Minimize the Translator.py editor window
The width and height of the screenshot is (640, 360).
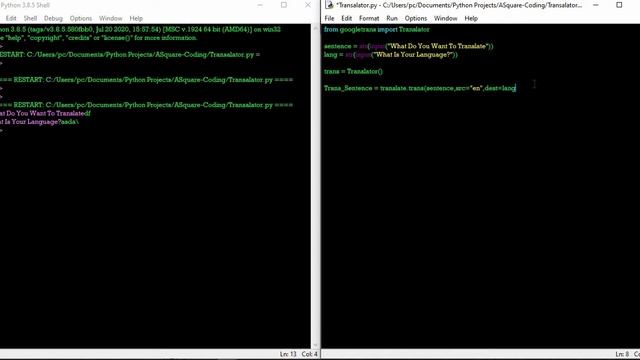coord(596,5)
